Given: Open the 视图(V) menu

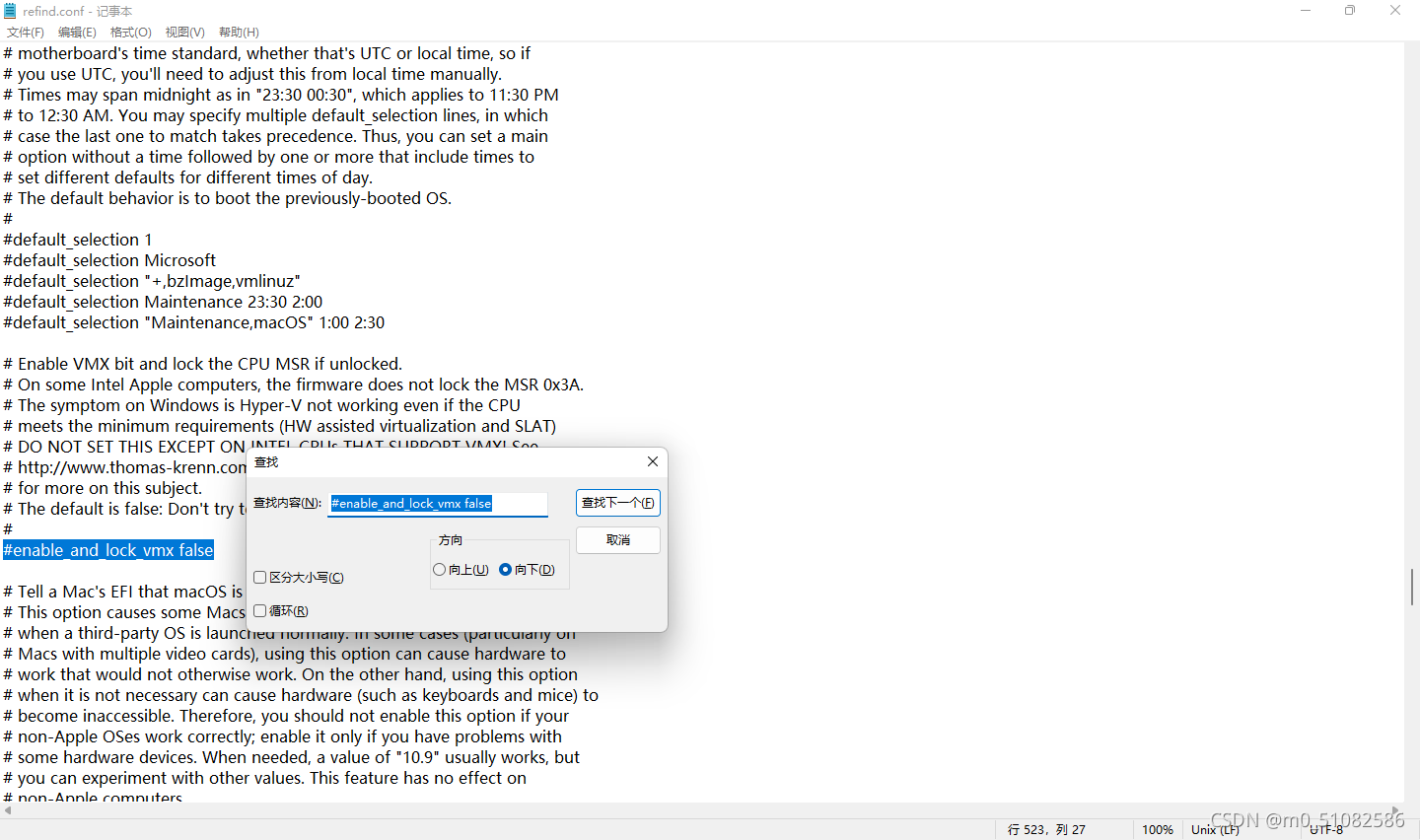Looking at the screenshot, I should click(x=185, y=33).
